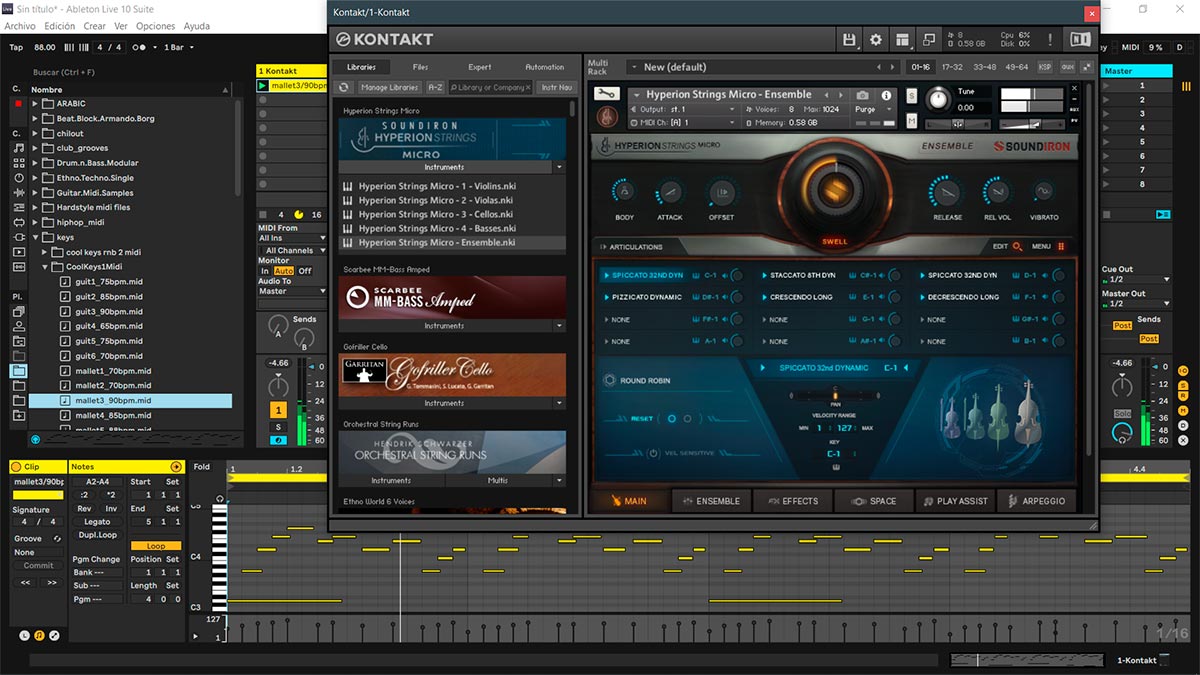Click the Legato button in Notes panel

pyautogui.click(x=97, y=522)
